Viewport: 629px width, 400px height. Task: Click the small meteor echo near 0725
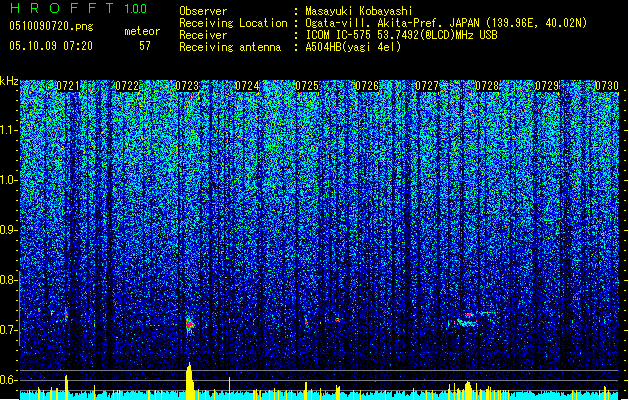(306, 321)
